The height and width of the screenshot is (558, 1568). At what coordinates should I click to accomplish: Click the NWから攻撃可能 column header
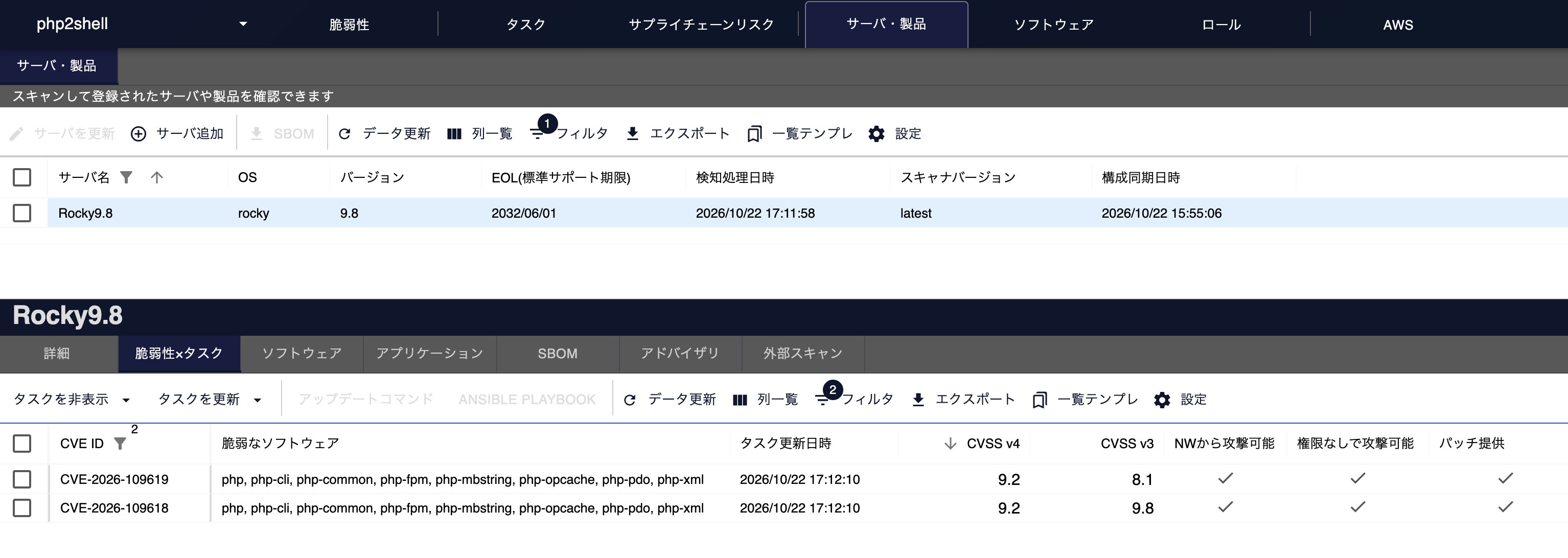tap(1225, 444)
